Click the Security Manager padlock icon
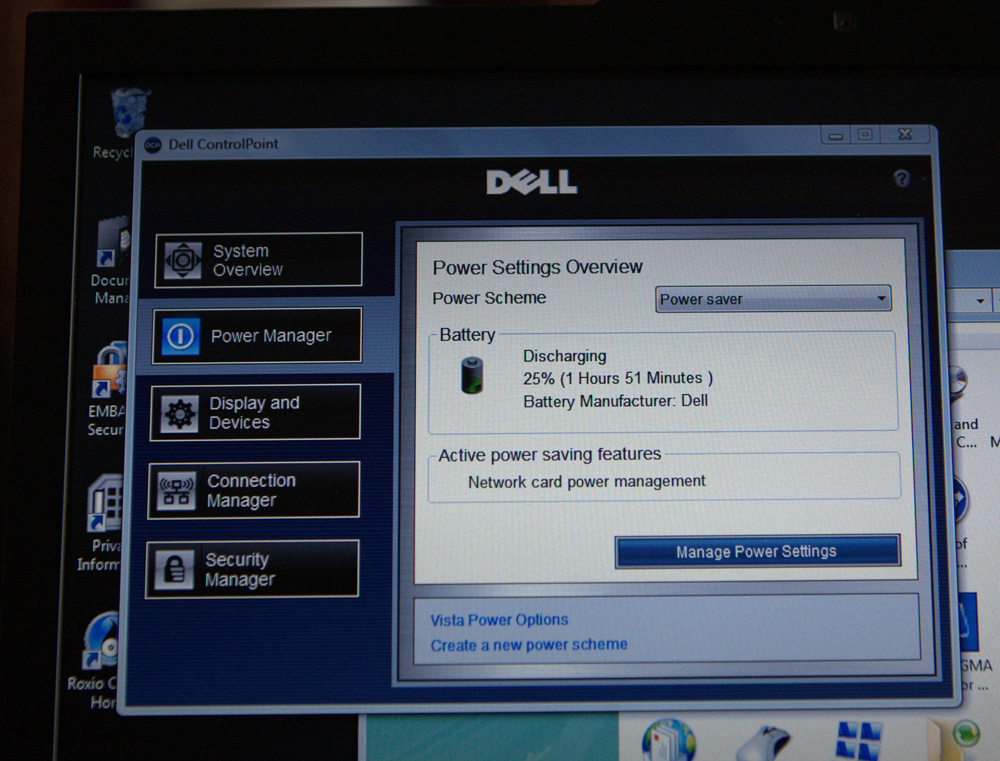Image resolution: width=1000 pixels, height=761 pixels. [x=176, y=569]
